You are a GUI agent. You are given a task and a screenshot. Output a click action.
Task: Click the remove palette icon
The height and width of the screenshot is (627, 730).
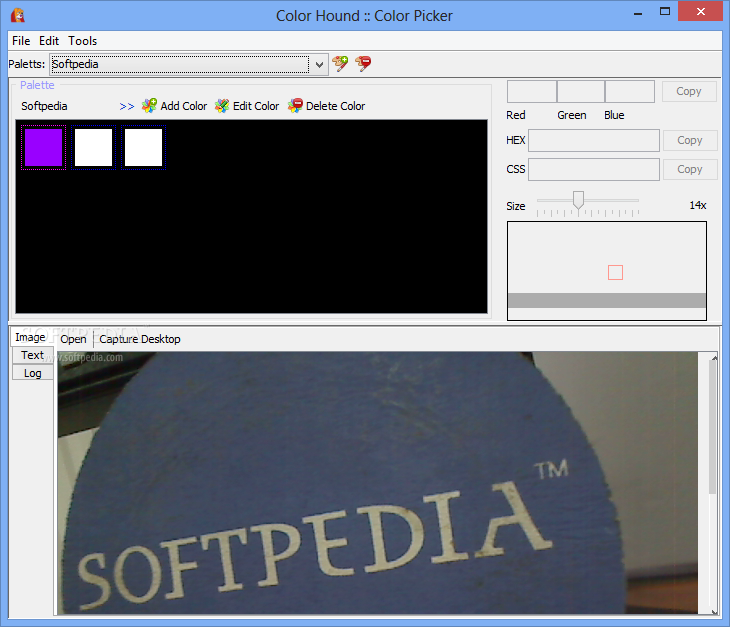(363, 63)
